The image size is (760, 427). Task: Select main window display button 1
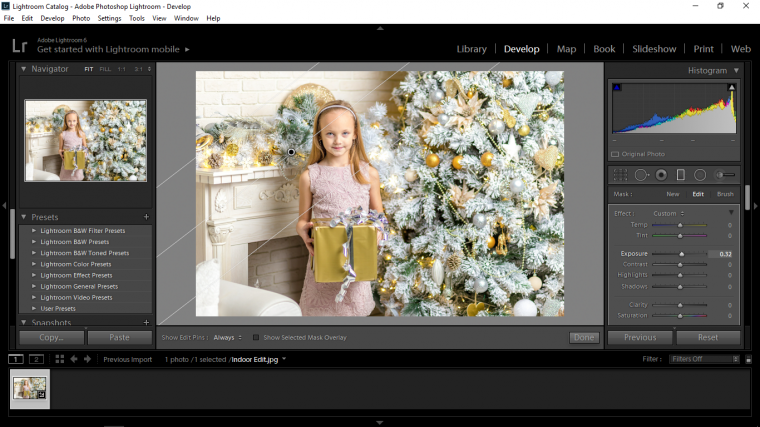(x=16, y=359)
